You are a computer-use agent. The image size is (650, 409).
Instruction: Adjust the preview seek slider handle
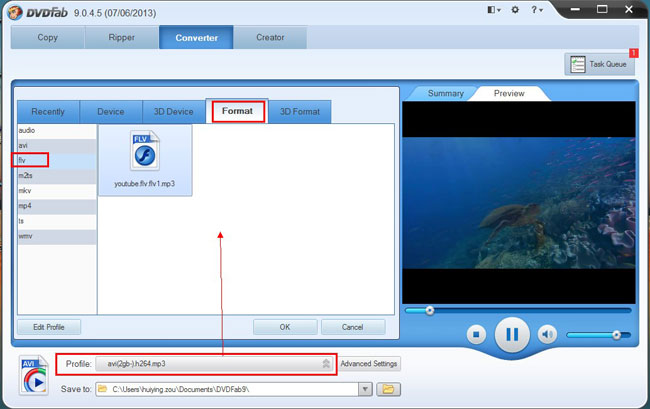[x=430, y=310]
